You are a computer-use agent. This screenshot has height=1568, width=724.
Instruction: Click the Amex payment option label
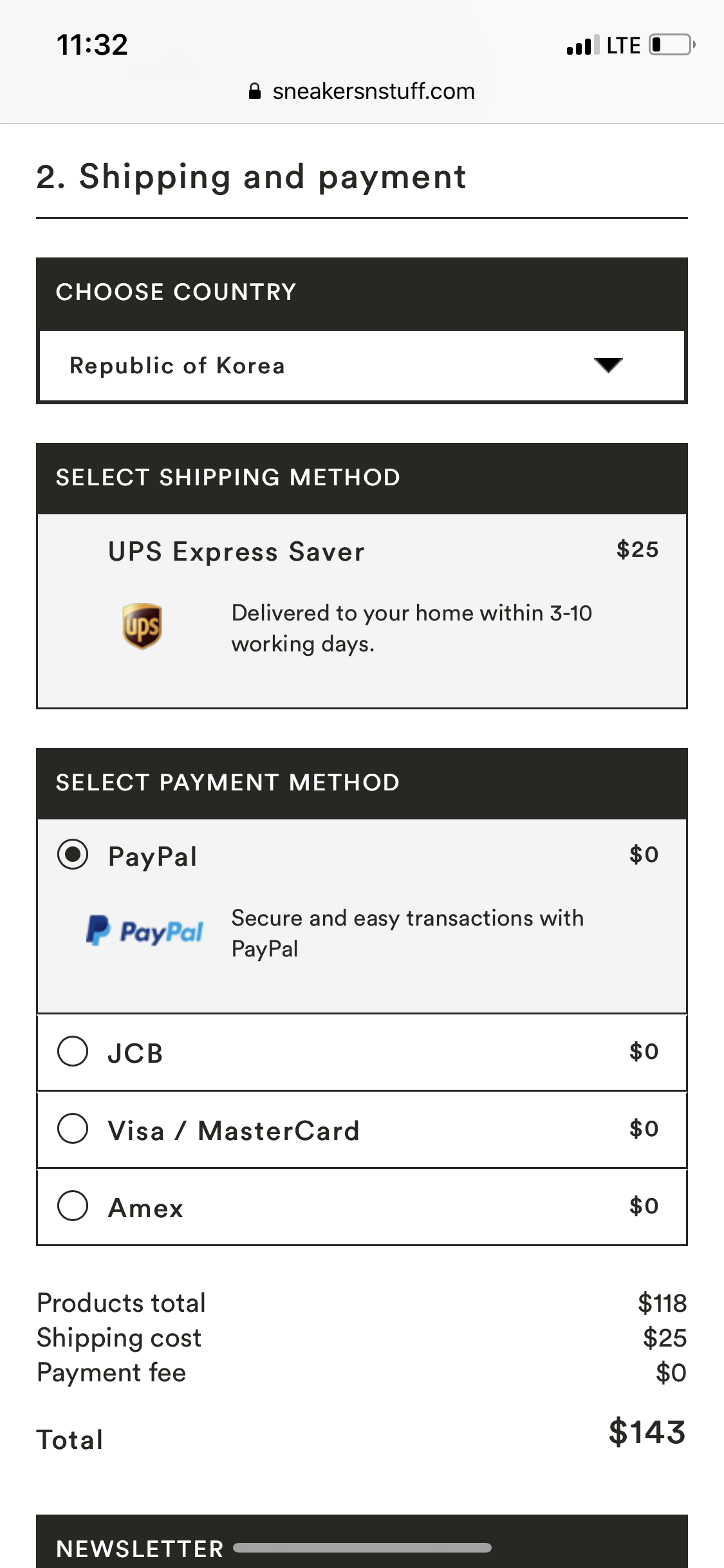[146, 1208]
